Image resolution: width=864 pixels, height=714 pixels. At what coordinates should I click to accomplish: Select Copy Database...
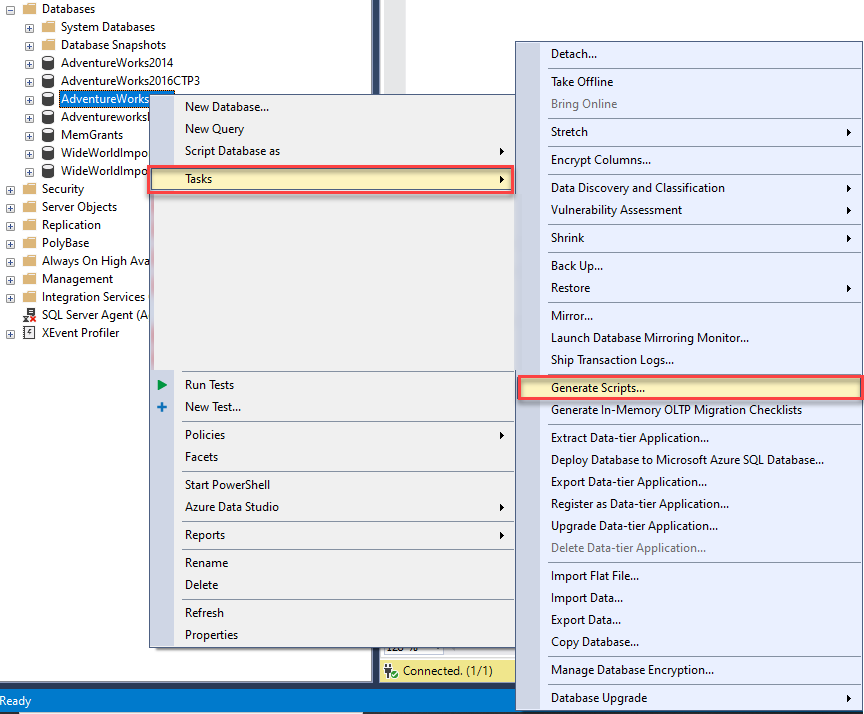click(x=689, y=642)
